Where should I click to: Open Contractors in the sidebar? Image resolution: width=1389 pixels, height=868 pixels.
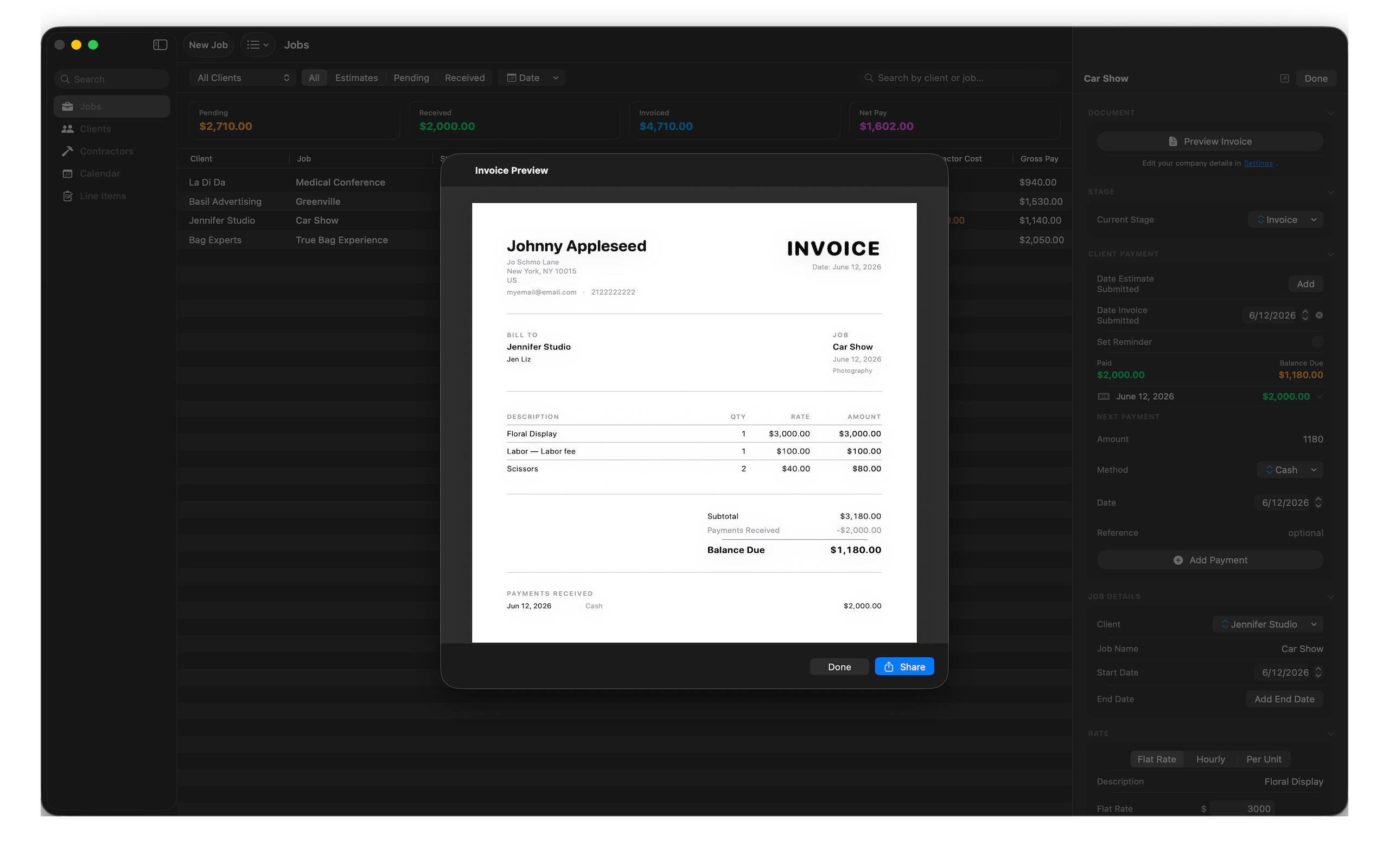pos(112,151)
